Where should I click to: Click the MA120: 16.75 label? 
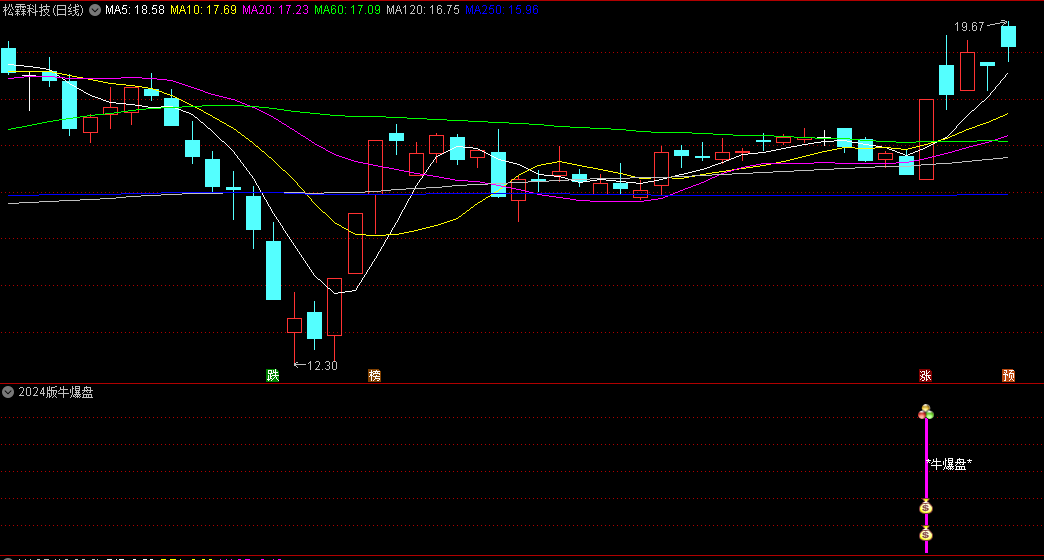[423, 10]
